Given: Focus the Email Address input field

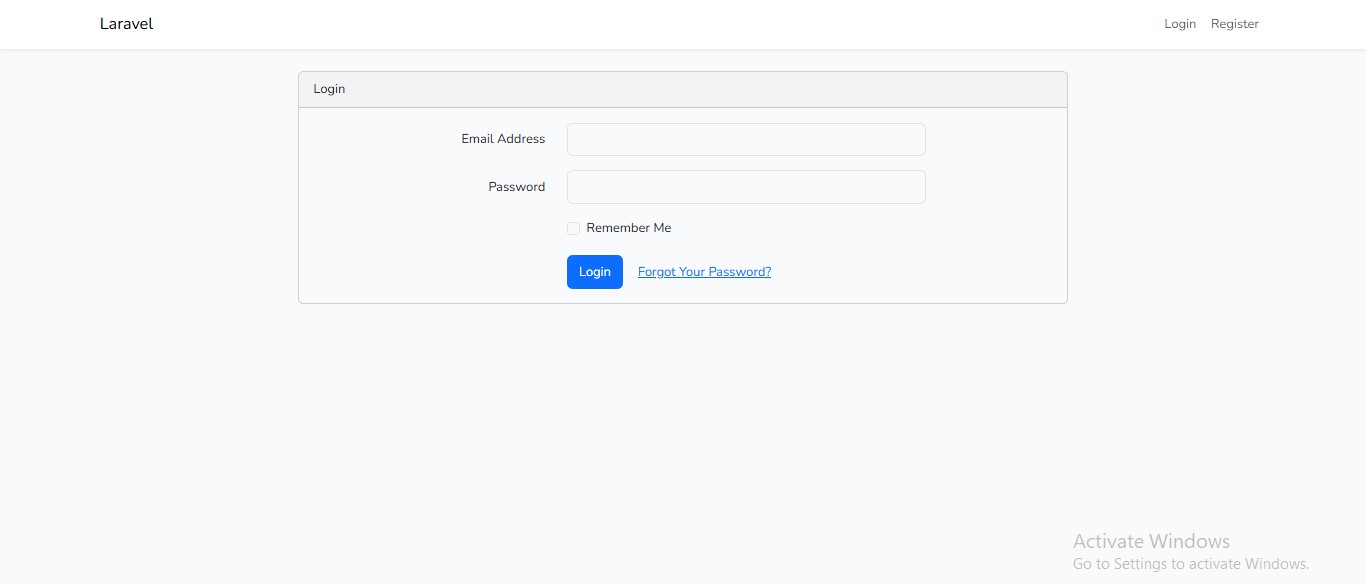Looking at the screenshot, I should click(x=746, y=139).
